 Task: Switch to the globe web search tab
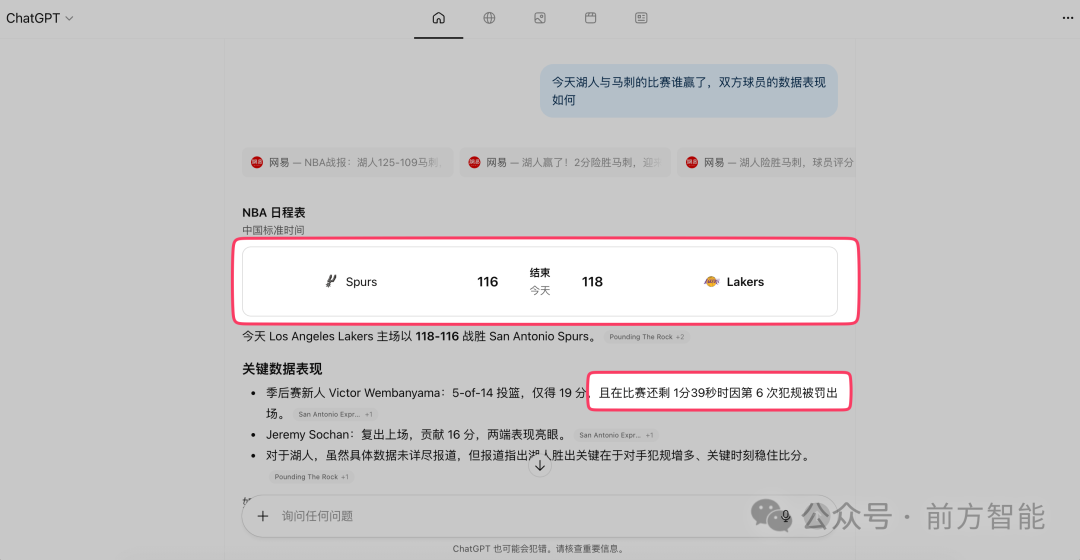pyautogui.click(x=489, y=18)
